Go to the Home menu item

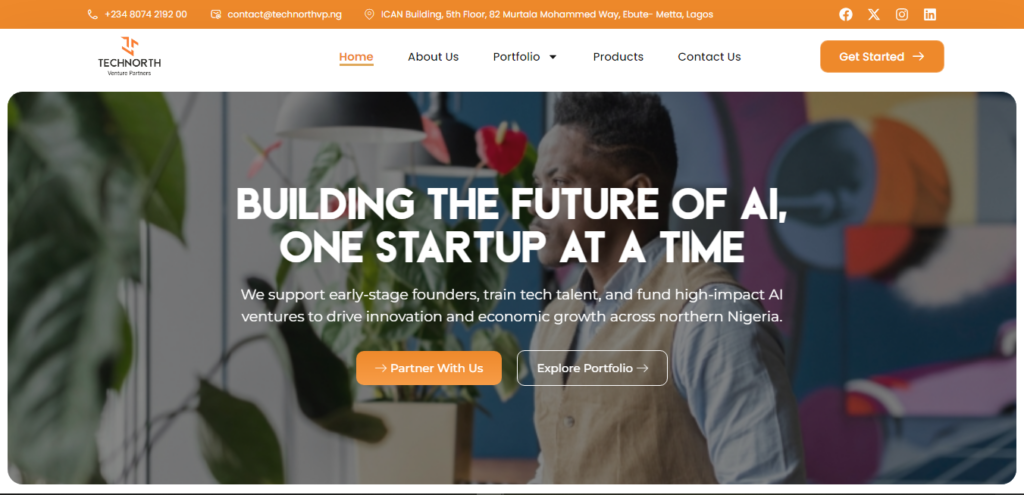point(356,57)
